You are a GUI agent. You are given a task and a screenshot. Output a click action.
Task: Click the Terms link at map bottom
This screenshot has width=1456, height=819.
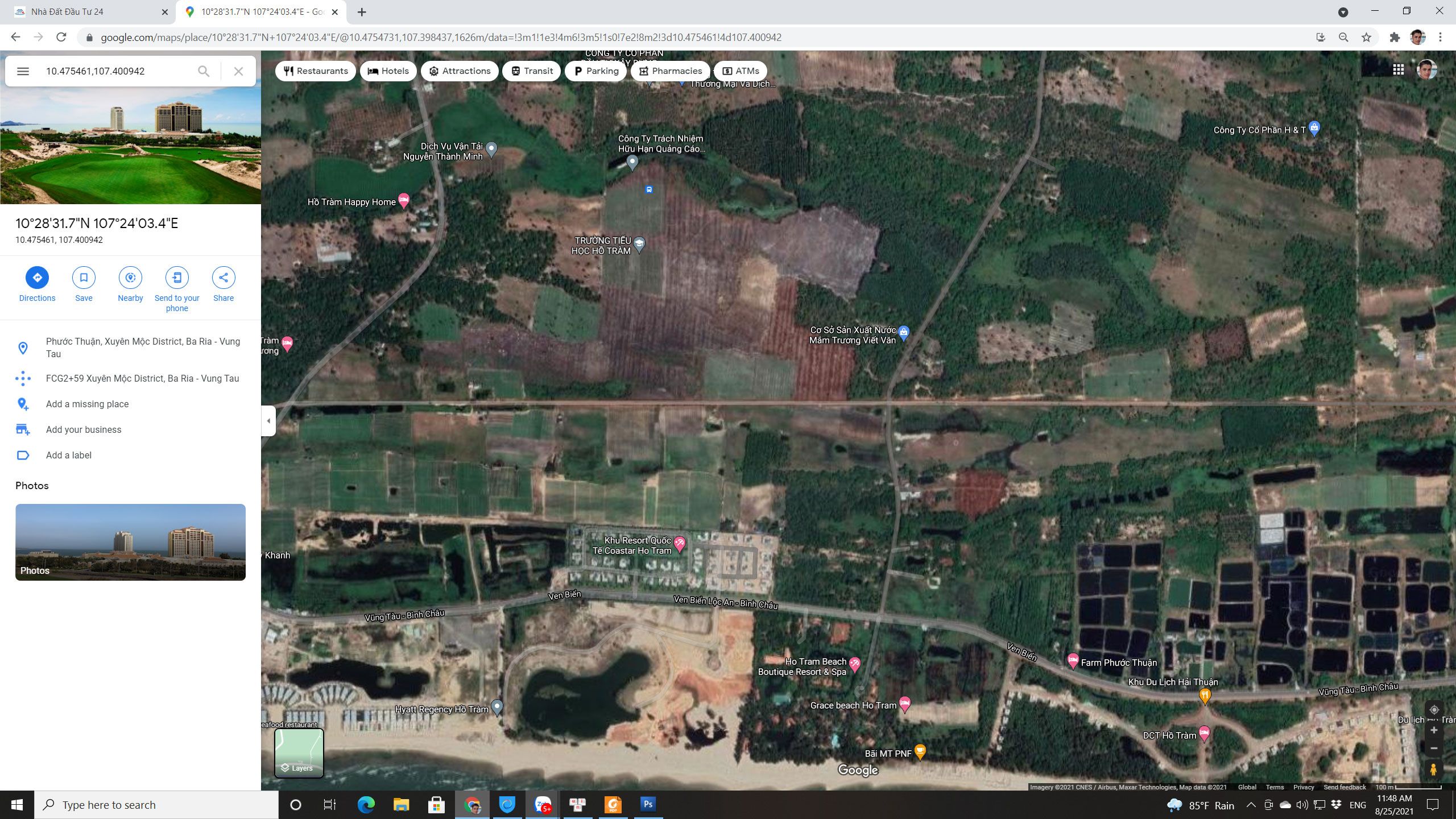(1275, 787)
